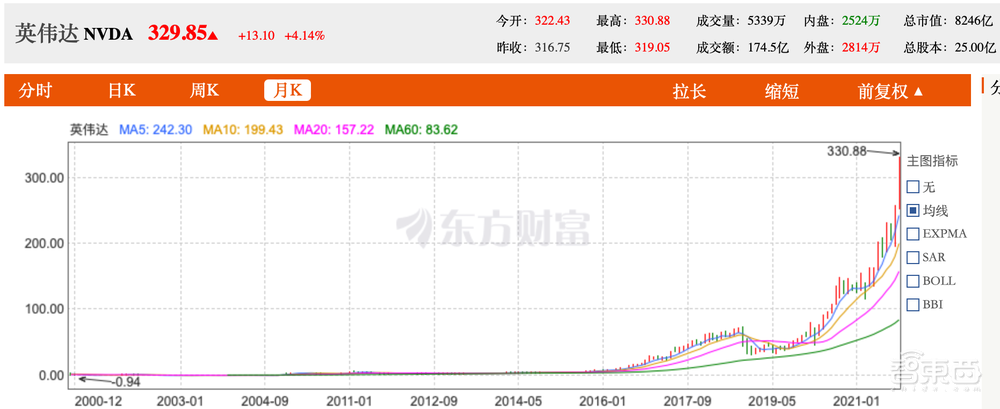Click the 成交额 174.5亿 turnover value
Viewport: 1000px width, 409px height.
pyautogui.click(x=743, y=47)
